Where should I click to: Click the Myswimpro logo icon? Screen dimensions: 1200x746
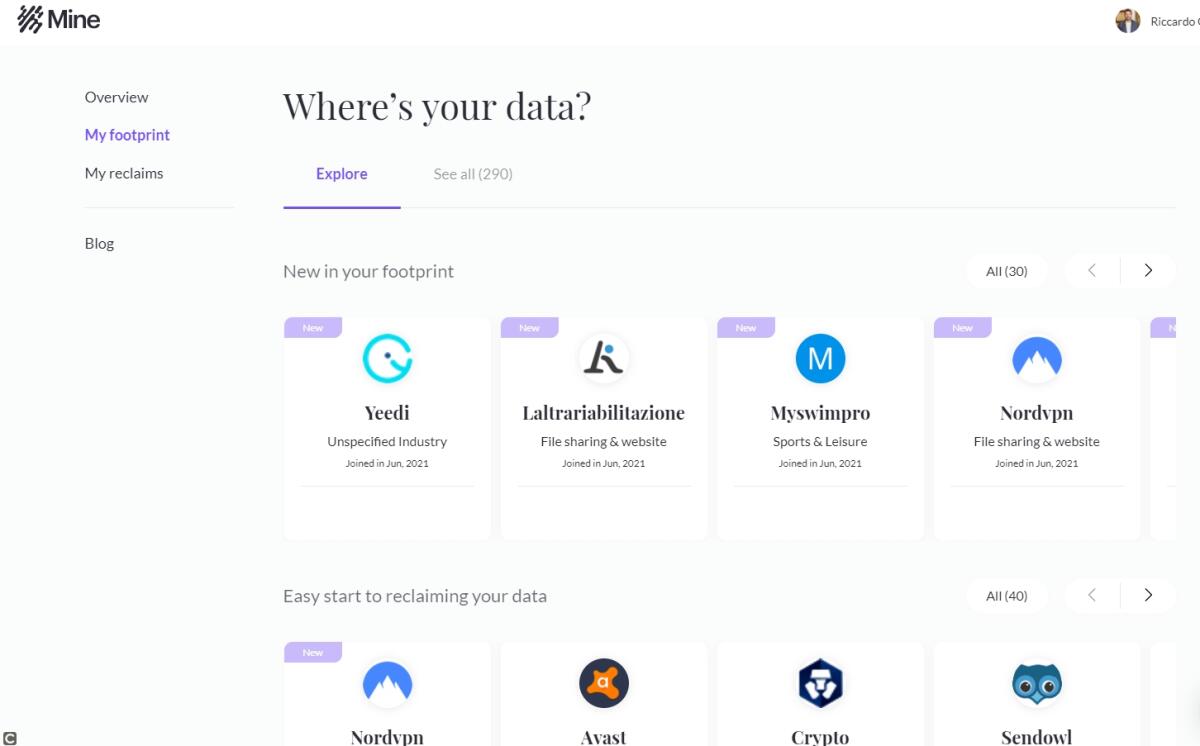coord(820,359)
